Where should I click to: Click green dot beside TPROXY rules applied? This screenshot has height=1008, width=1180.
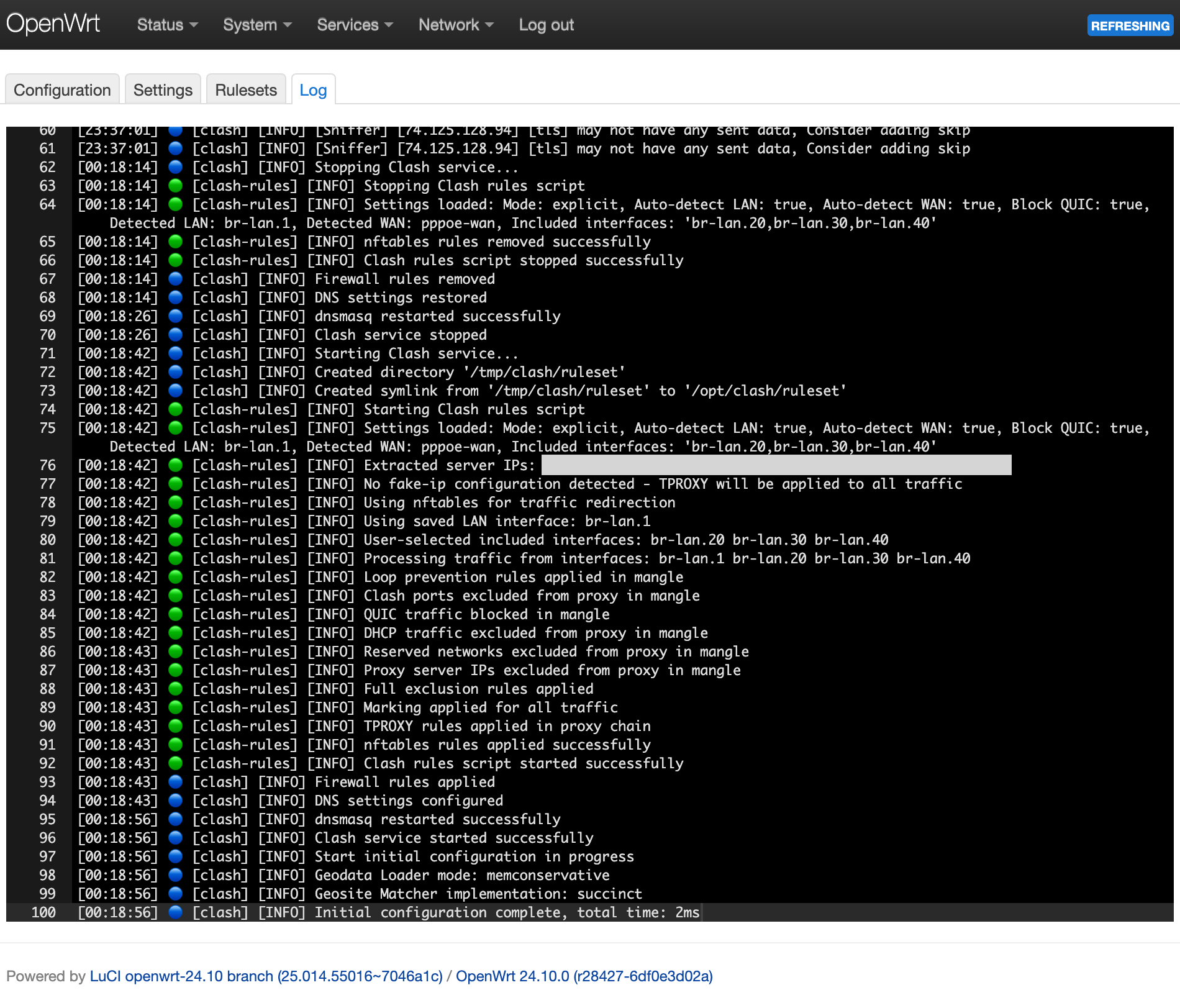click(x=176, y=726)
